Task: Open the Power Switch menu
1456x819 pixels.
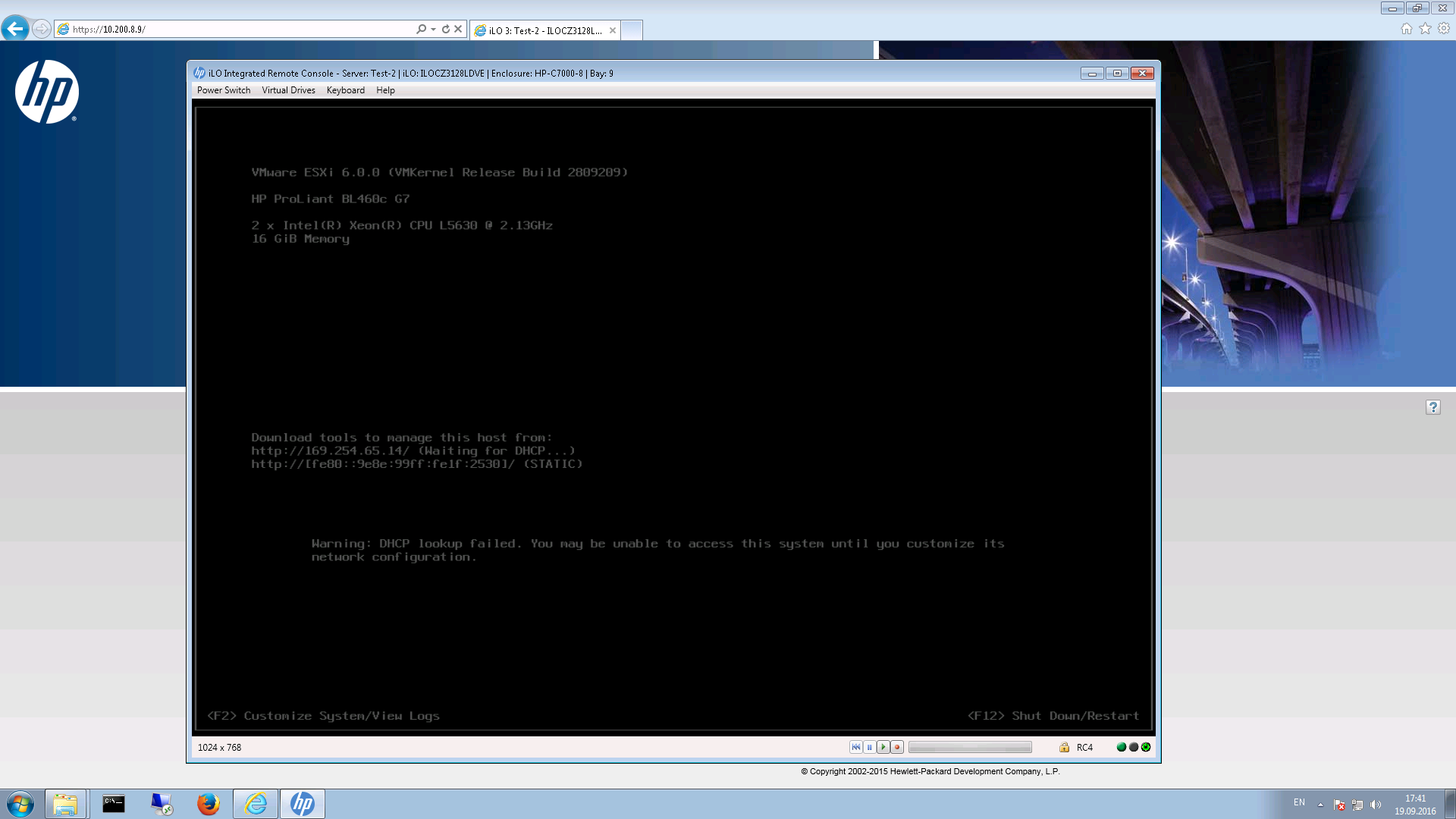Action: (x=224, y=90)
